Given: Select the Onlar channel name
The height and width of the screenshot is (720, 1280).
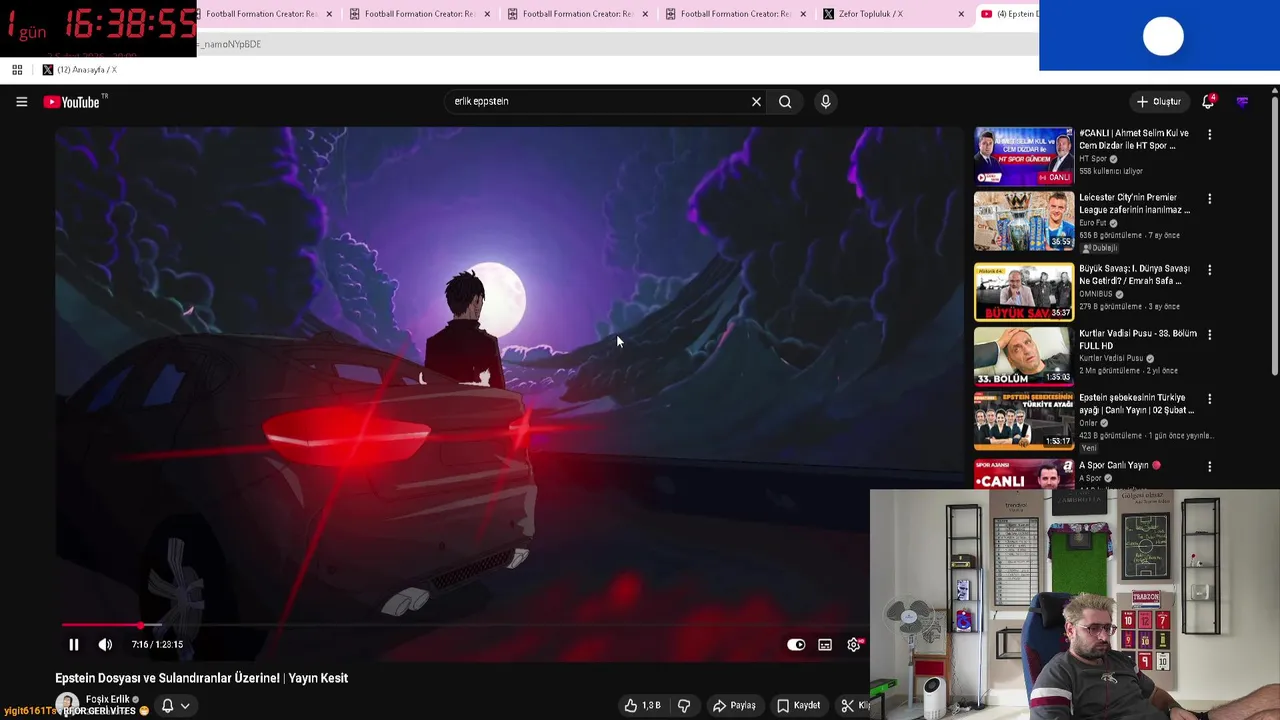Looking at the screenshot, I should 1088,423.
